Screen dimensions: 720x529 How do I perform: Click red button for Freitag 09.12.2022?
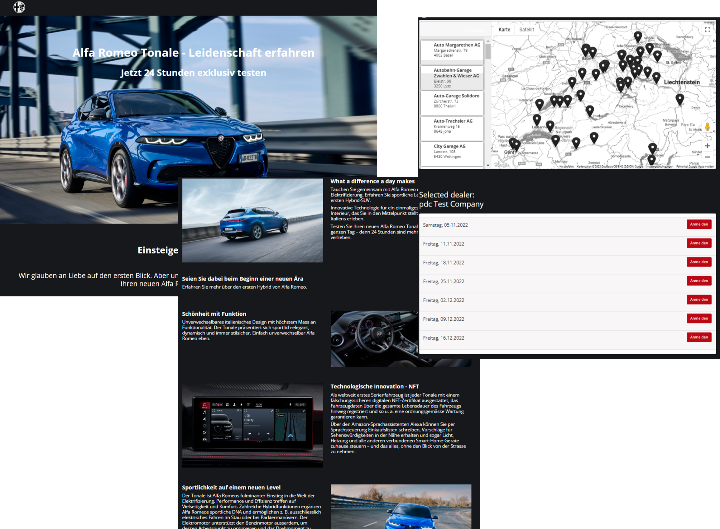699,318
